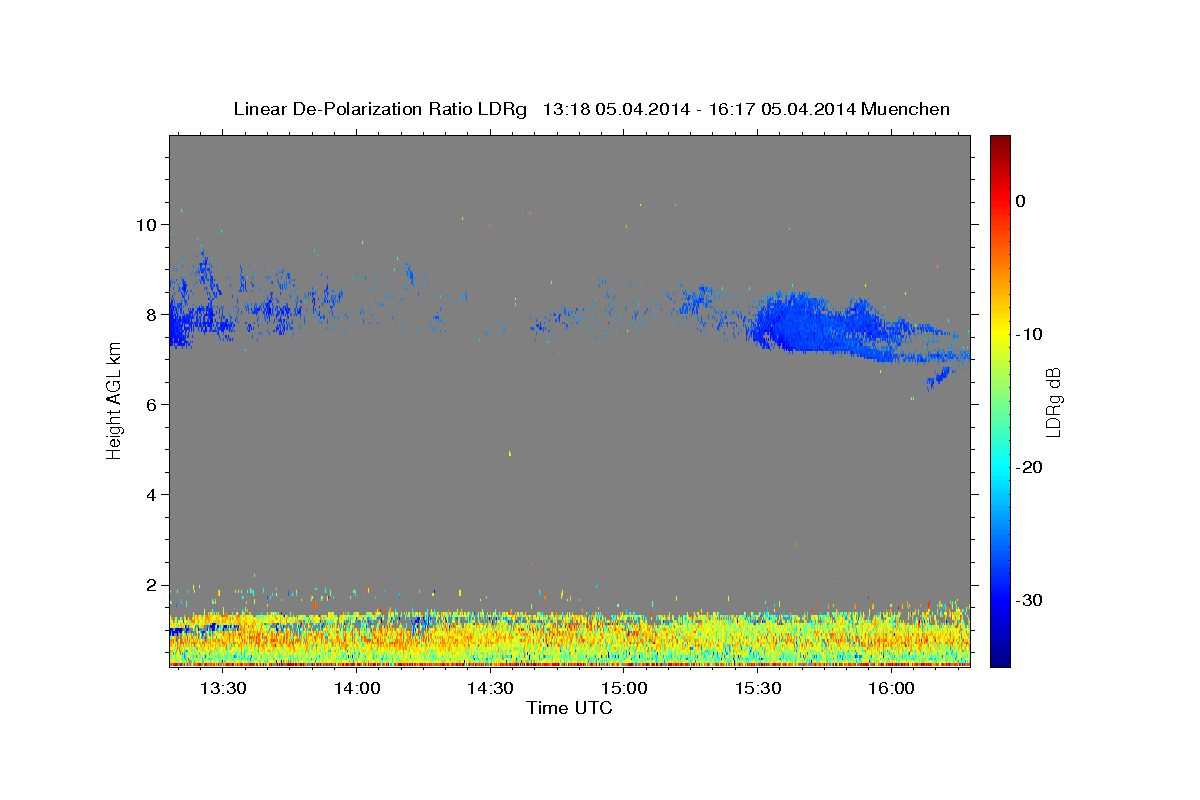Screen dimensions: 1200x800
Task: Click the height label '2'
Action: [x=151, y=584]
